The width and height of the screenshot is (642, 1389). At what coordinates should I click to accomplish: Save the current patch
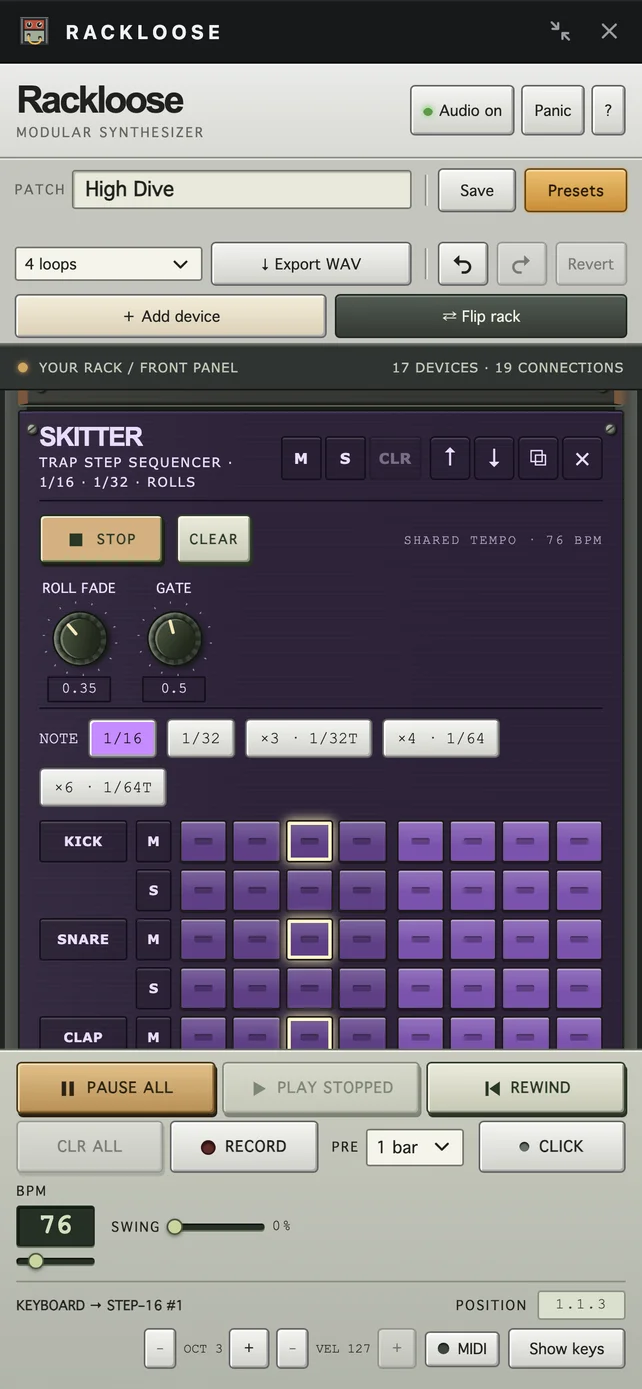pyautogui.click(x=477, y=190)
